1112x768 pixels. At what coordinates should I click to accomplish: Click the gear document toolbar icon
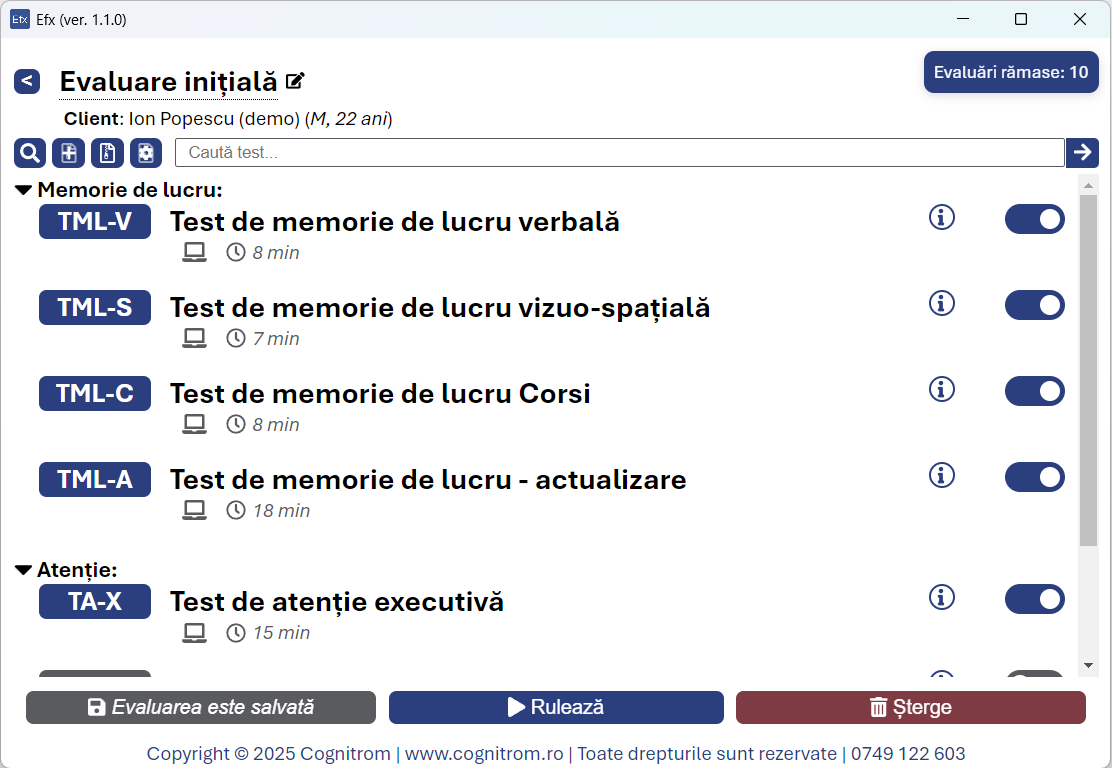point(146,153)
